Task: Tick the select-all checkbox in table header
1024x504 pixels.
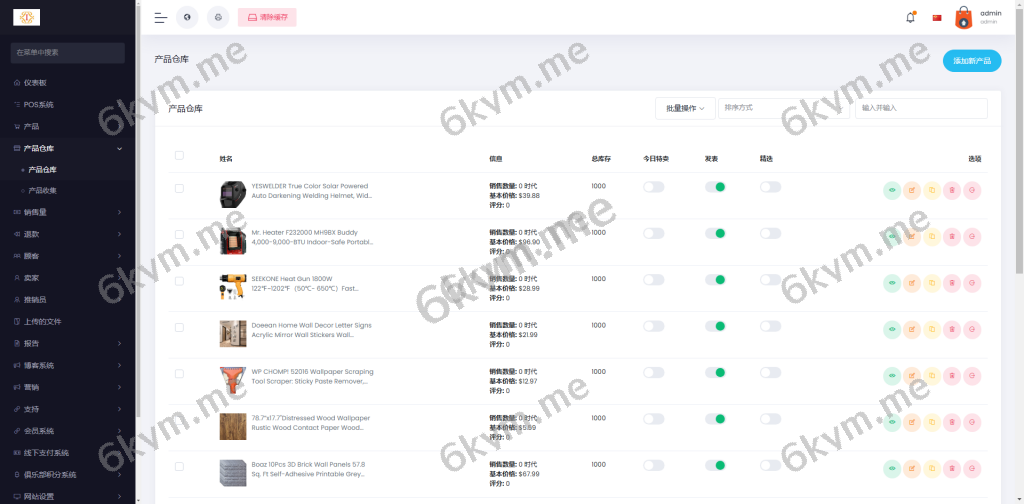Action: coord(179,155)
